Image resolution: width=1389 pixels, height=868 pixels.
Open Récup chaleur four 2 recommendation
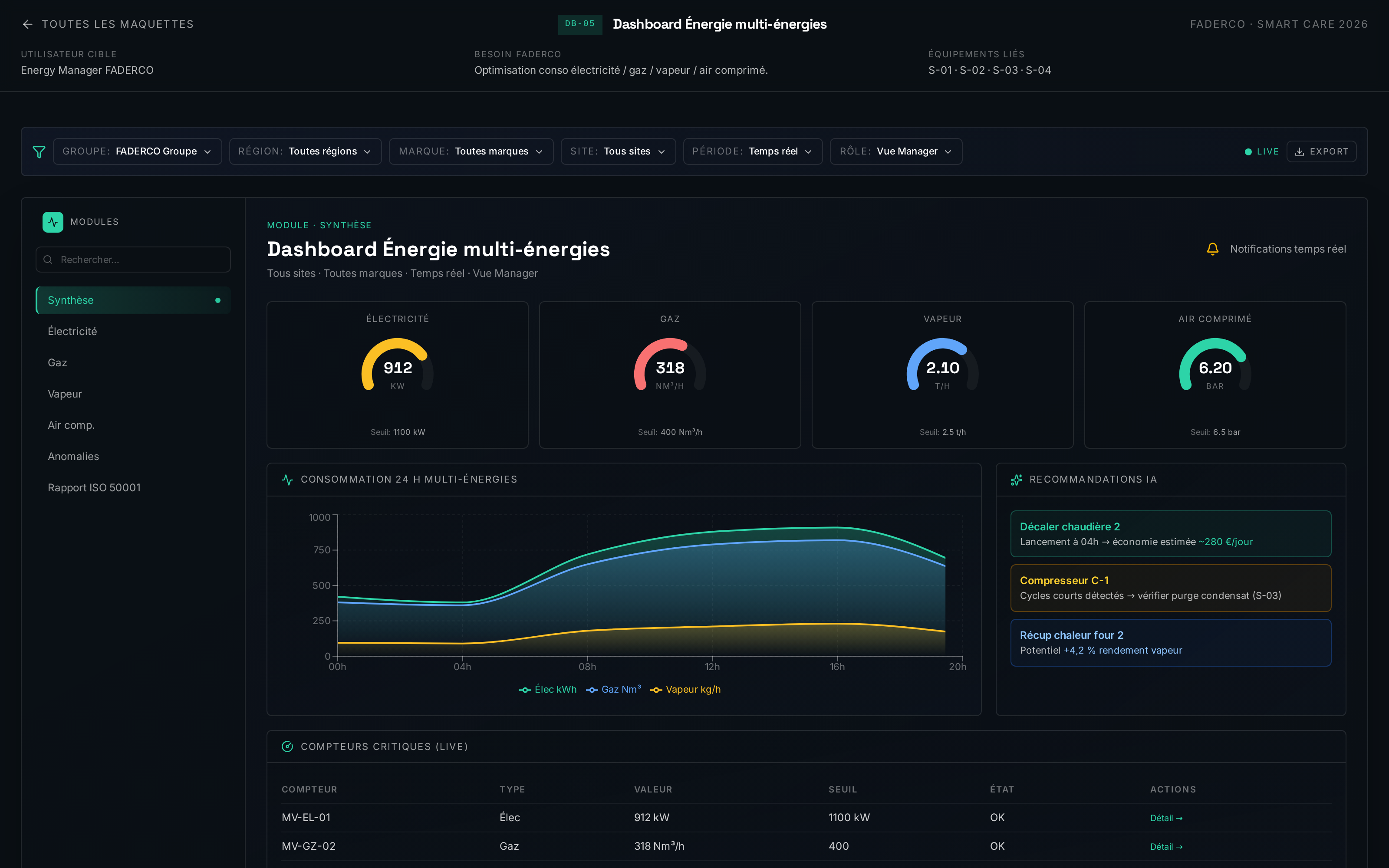tap(1171, 642)
